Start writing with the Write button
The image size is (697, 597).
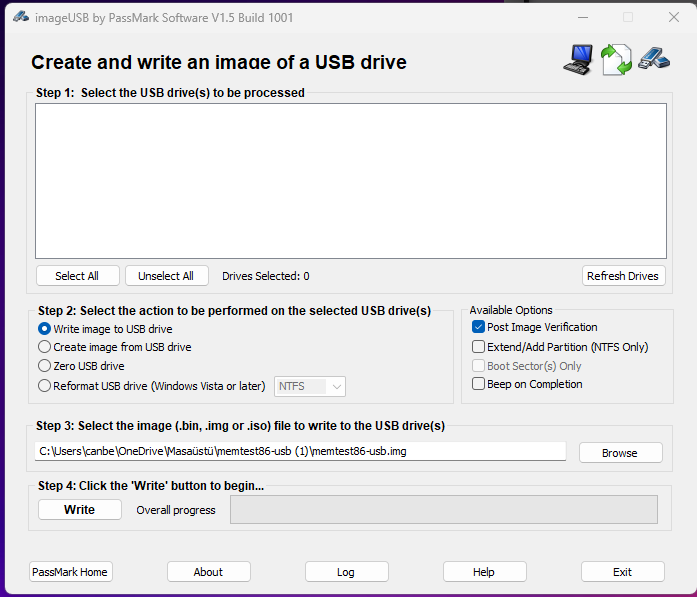80,509
